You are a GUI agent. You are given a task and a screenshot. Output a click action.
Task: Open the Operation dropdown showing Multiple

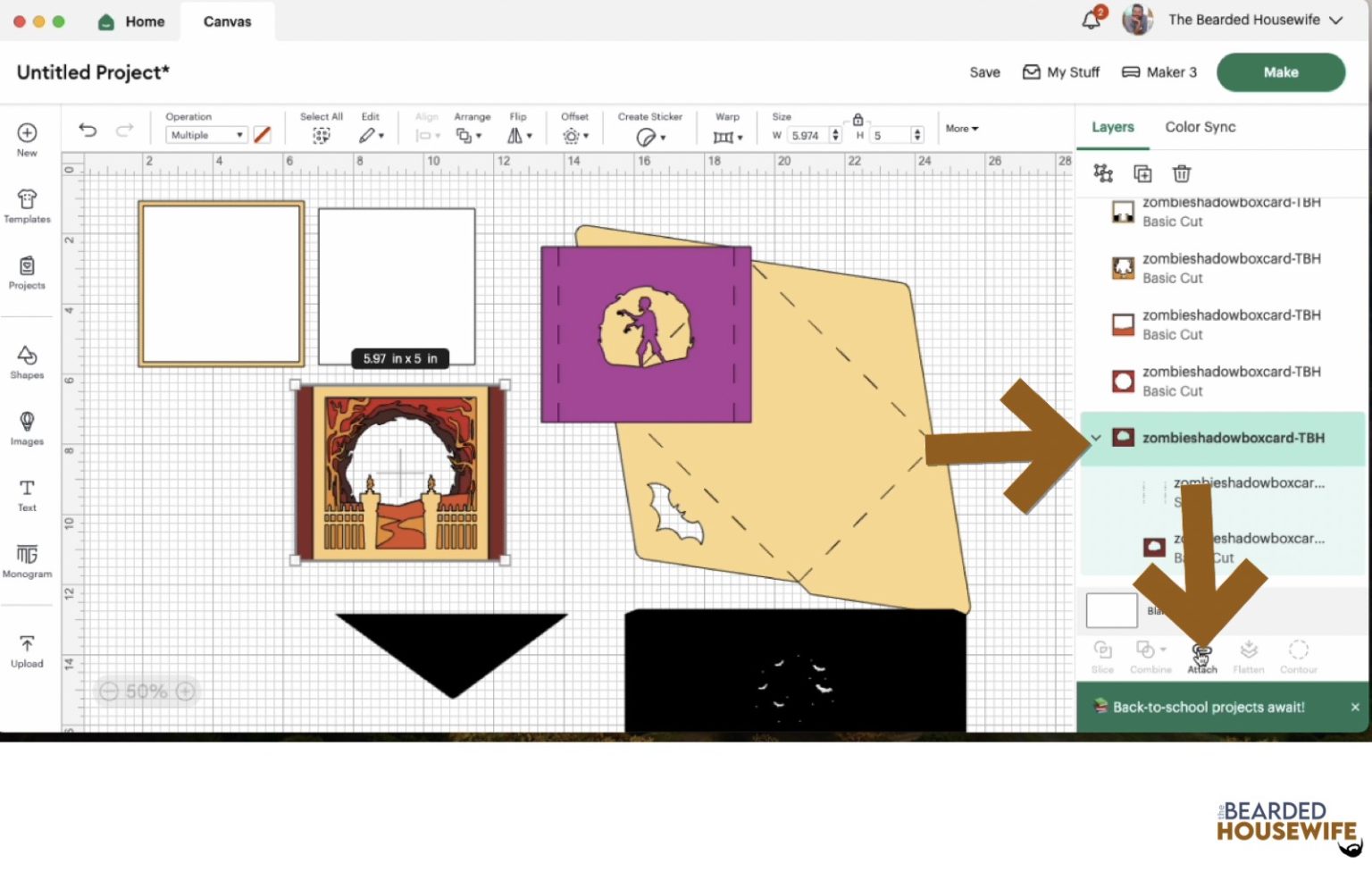tap(206, 135)
